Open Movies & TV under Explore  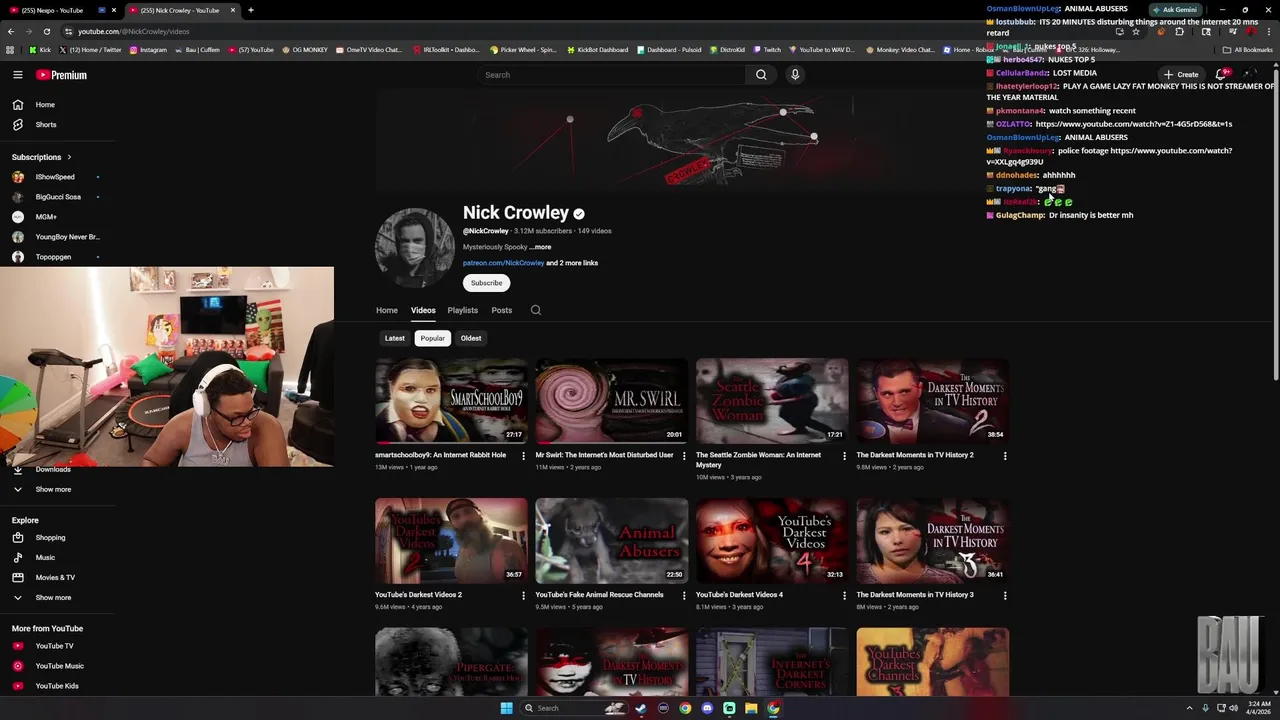click(x=55, y=578)
